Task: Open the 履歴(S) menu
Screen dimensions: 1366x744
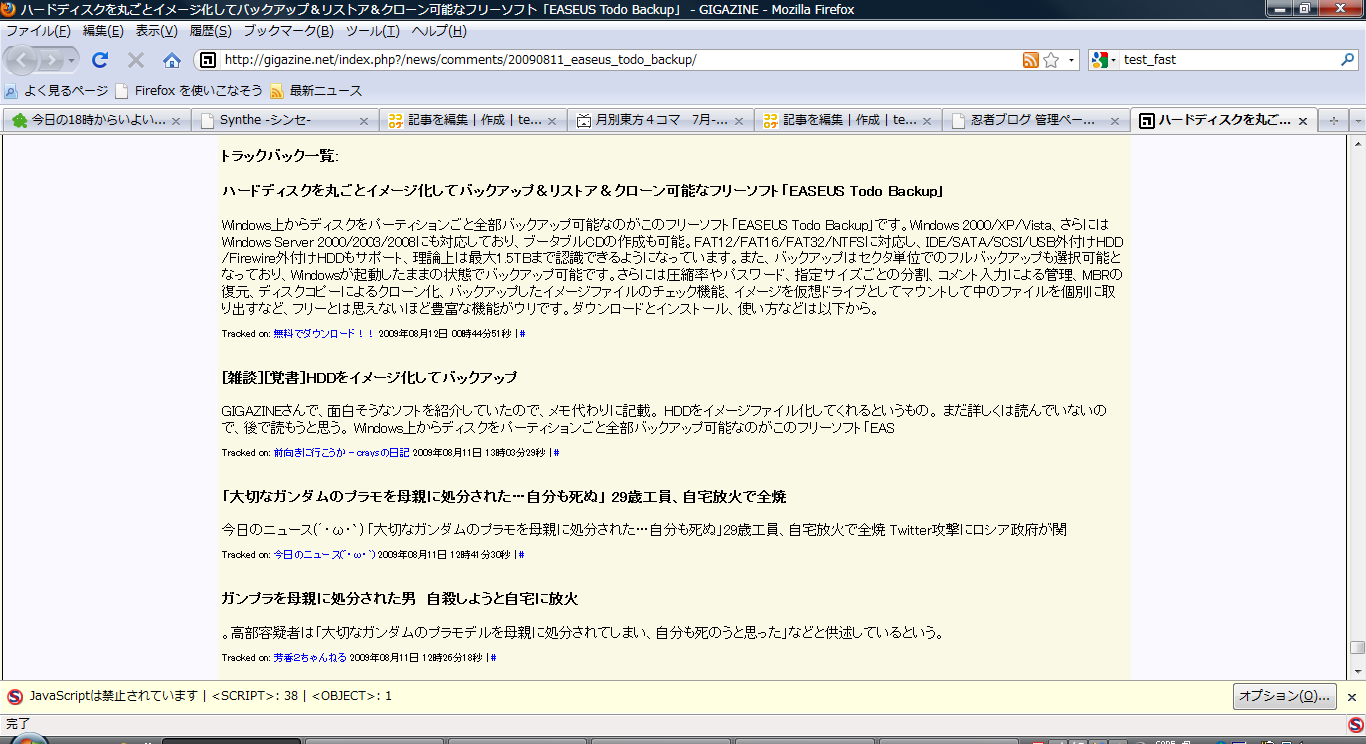Action: coord(210,31)
